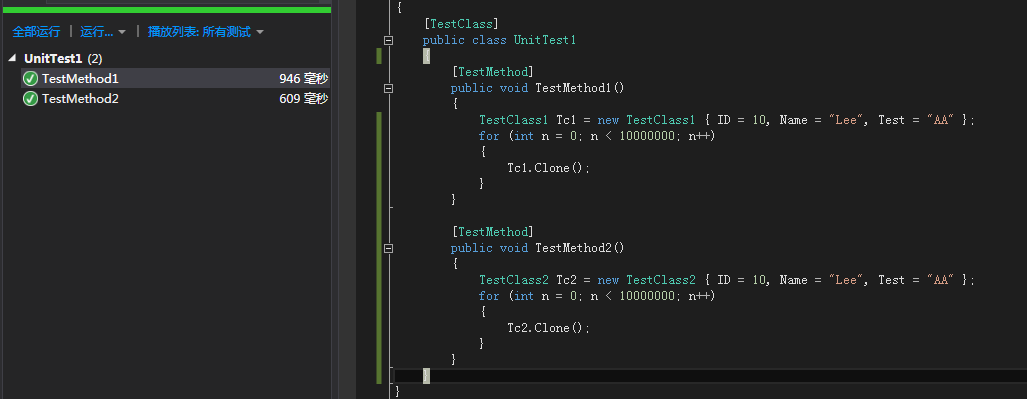Collapse the UnitTest1 group in the test list
This screenshot has height=399, width=1027.
(13, 58)
